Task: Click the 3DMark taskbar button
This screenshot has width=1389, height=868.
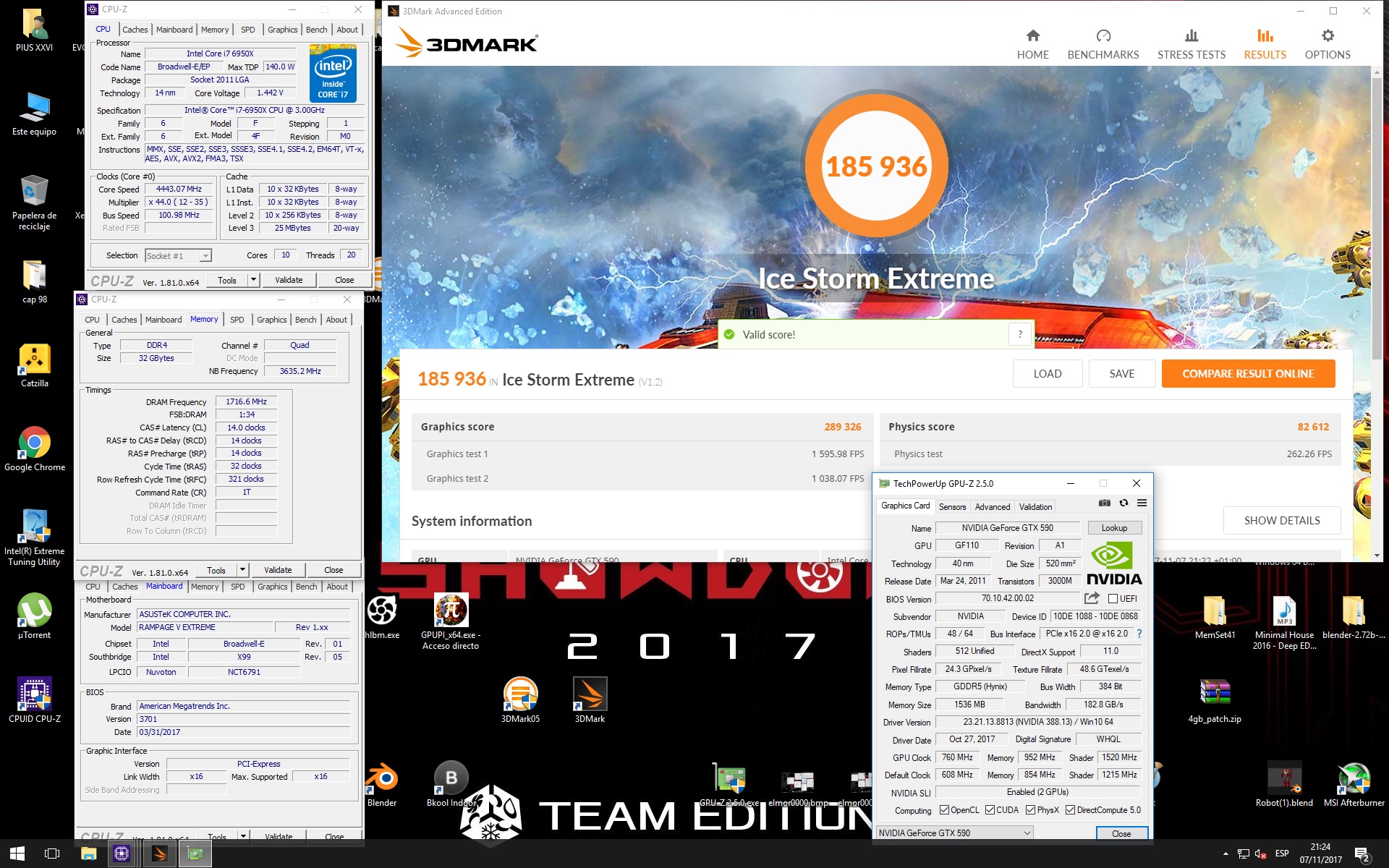Action: [x=159, y=854]
